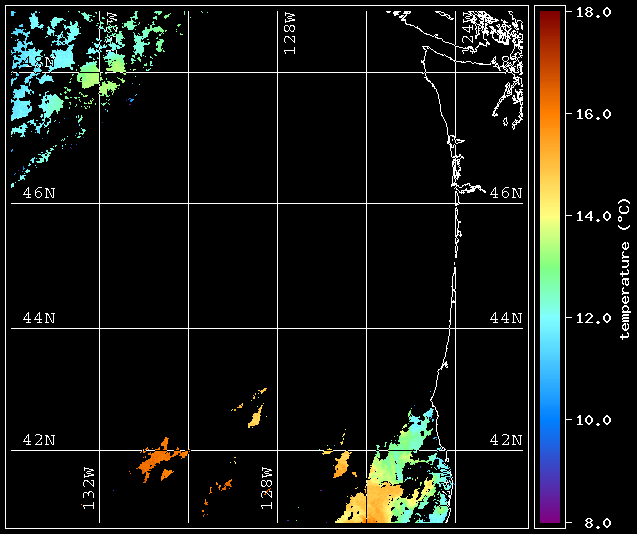Click the 128W longitude label at top
Image resolution: width=637 pixels, height=534 pixels.
pos(290,33)
